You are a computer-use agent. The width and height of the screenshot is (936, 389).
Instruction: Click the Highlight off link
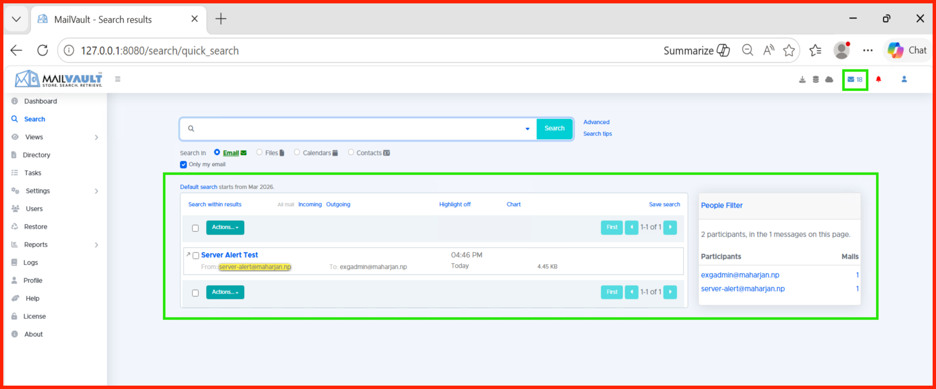[455, 205]
